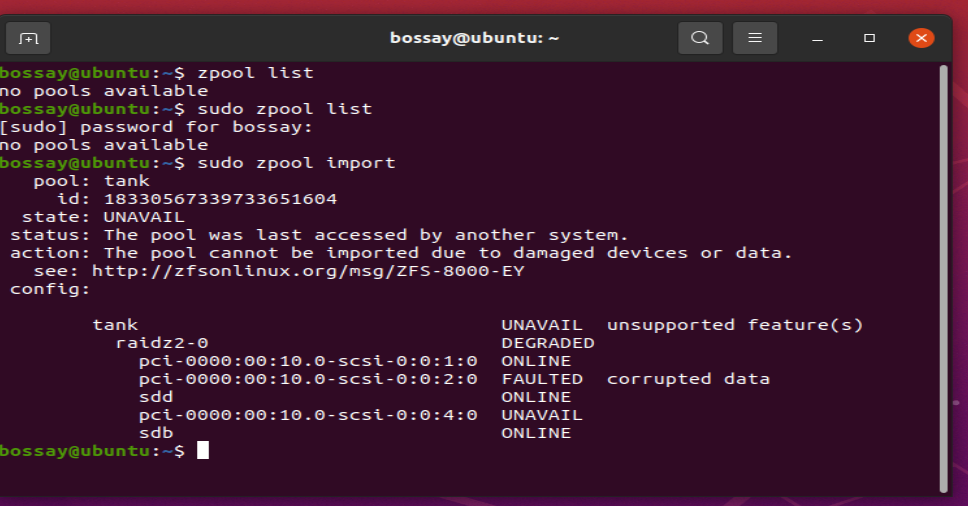
Task: Click the sdb device entry
Action: [x=156, y=433]
